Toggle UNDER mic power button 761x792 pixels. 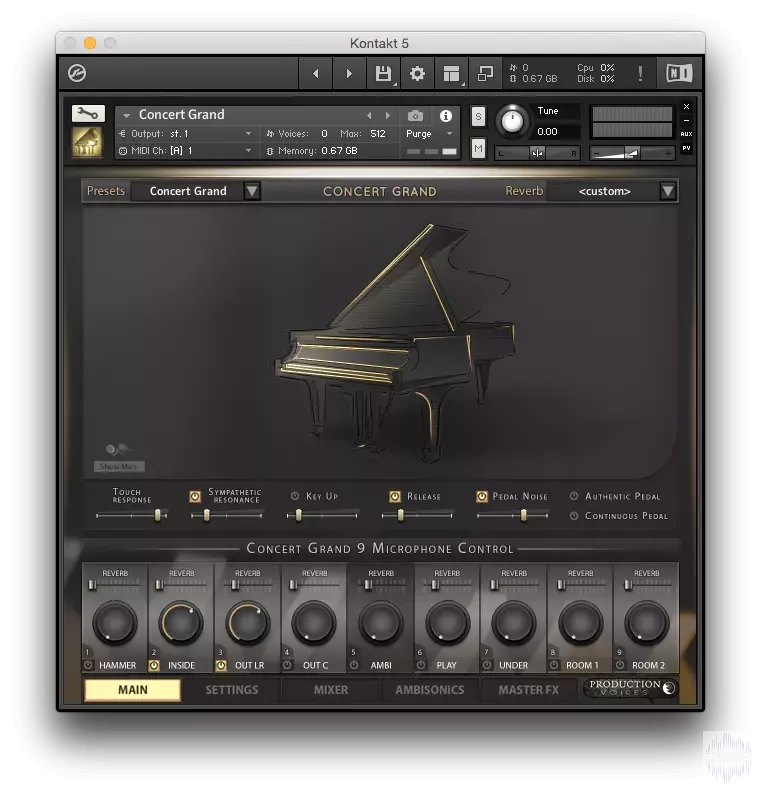pyautogui.click(x=487, y=665)
